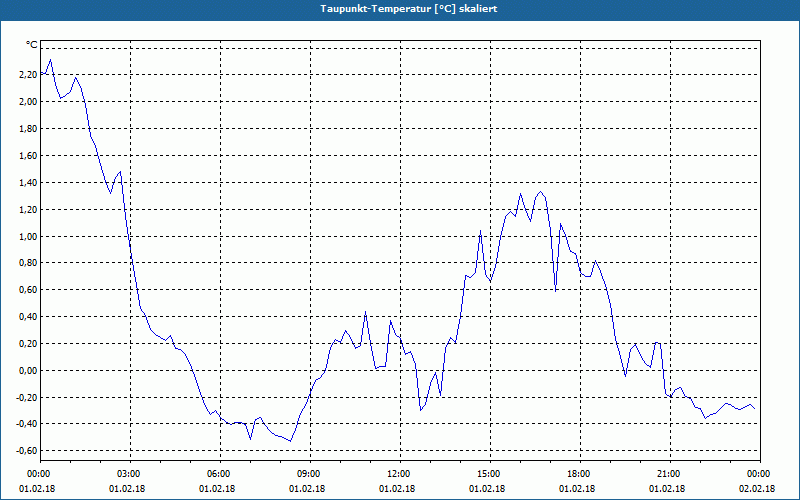Click the 12:00 time label

point(400,474)
